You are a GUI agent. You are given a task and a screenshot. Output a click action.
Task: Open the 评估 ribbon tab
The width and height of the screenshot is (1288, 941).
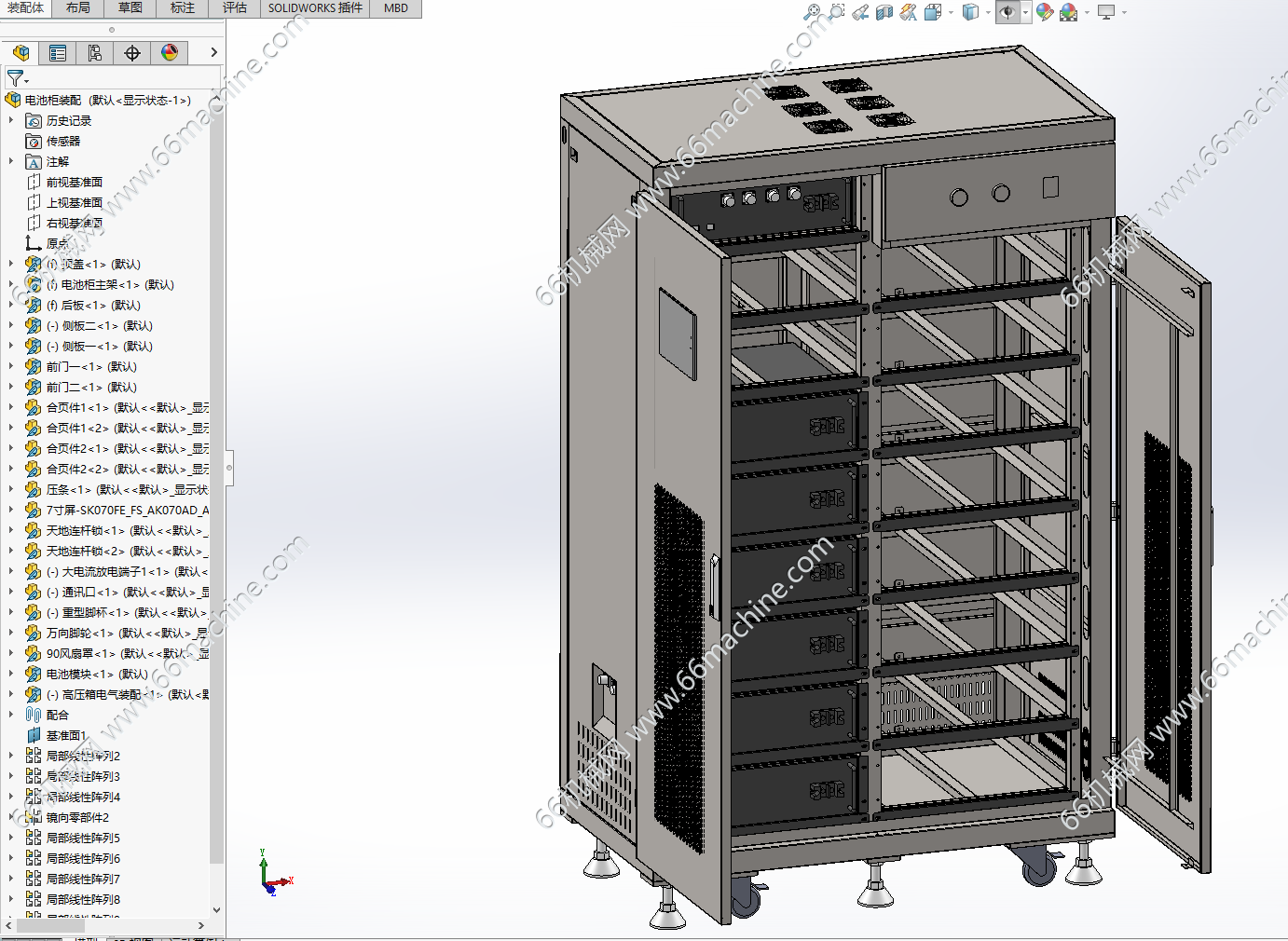coord(235,8)
